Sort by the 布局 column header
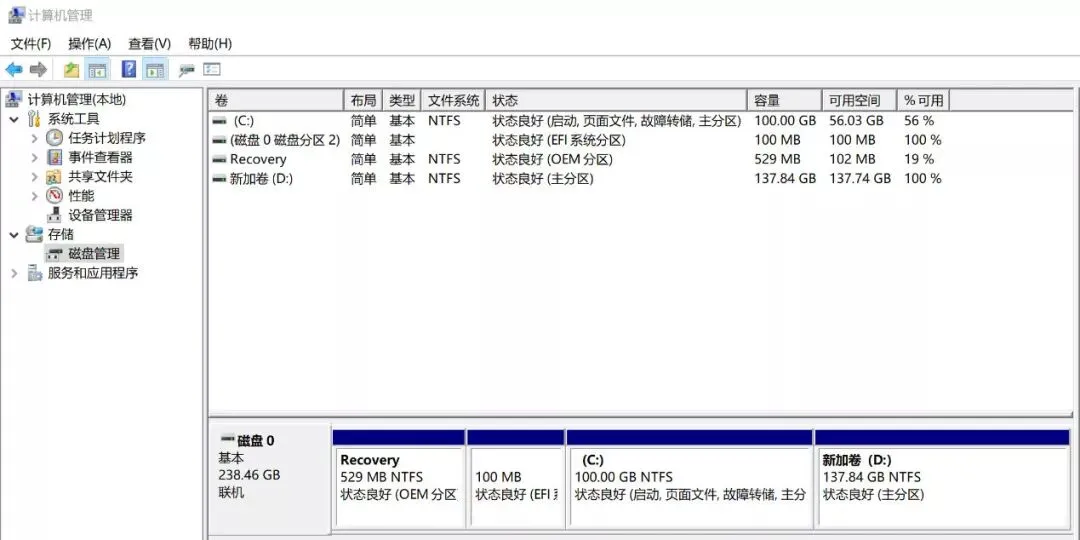This screenshot has height=540, width=1080. pyautogui.click(x=363, y=101)
